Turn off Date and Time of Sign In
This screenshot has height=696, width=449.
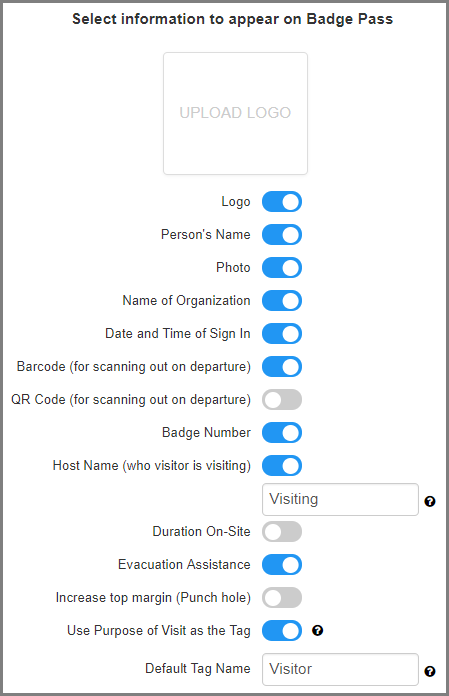pos(282,333)
